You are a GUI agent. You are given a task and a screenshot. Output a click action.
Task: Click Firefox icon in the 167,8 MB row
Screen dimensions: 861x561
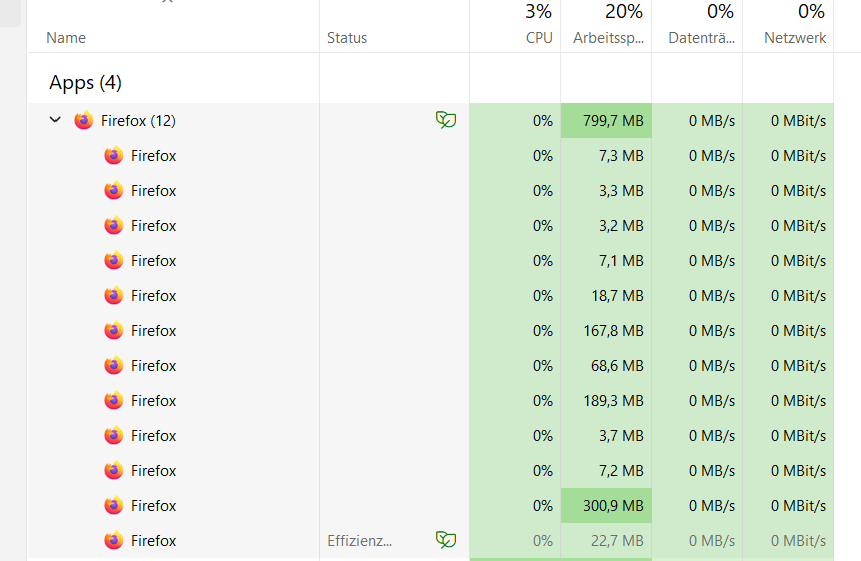tap(114, 330)
